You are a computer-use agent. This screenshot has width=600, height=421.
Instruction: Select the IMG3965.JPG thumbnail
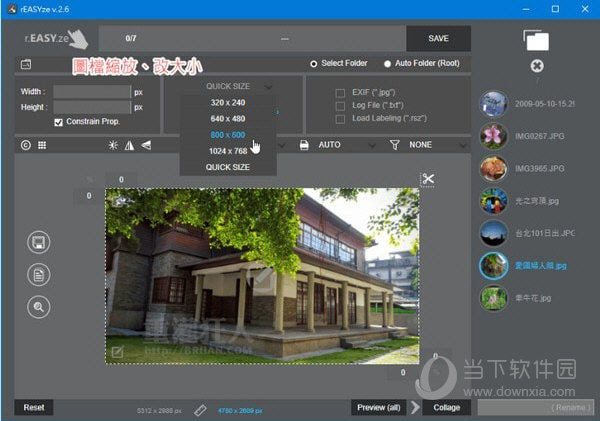(494, 168)
